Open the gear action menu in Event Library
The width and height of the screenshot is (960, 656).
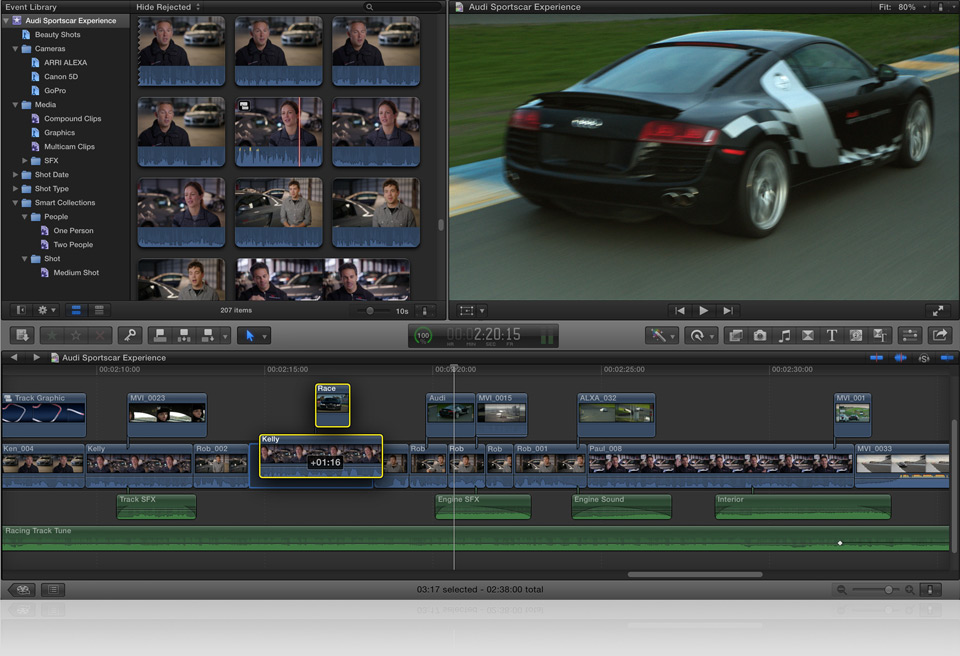pos(47,311)
